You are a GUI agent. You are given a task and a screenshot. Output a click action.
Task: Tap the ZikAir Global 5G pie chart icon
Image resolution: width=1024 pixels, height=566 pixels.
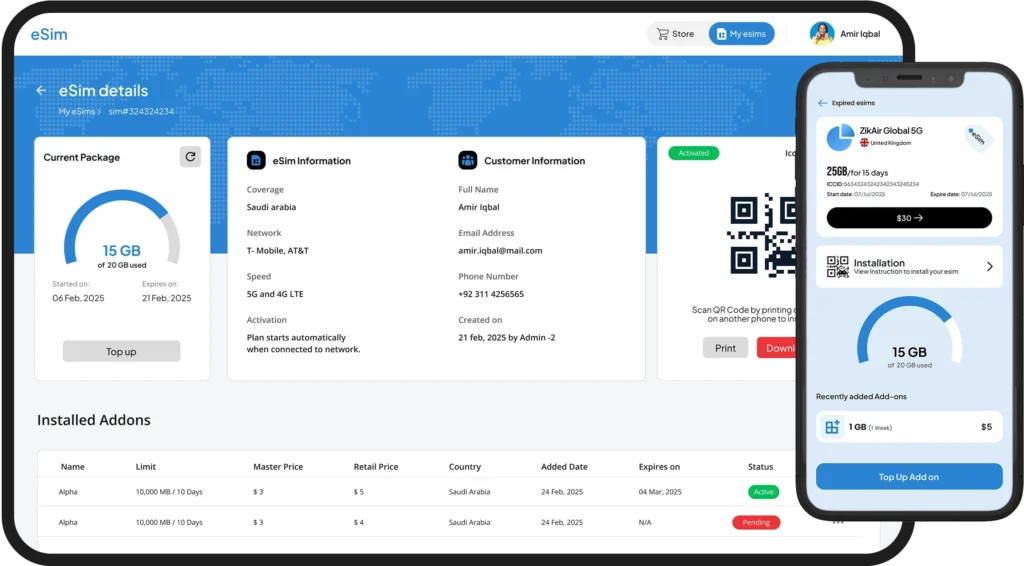tap(840, 137)
